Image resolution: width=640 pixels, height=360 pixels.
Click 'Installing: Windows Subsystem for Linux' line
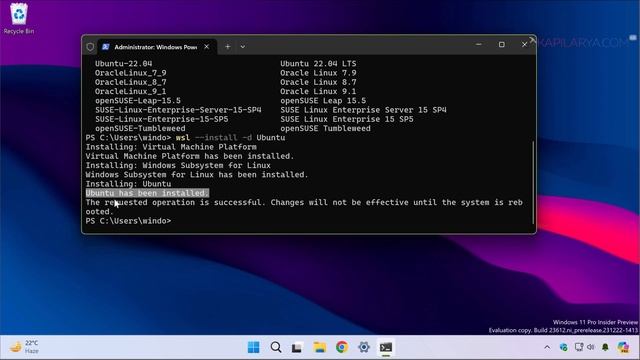[x=178, y=165]
